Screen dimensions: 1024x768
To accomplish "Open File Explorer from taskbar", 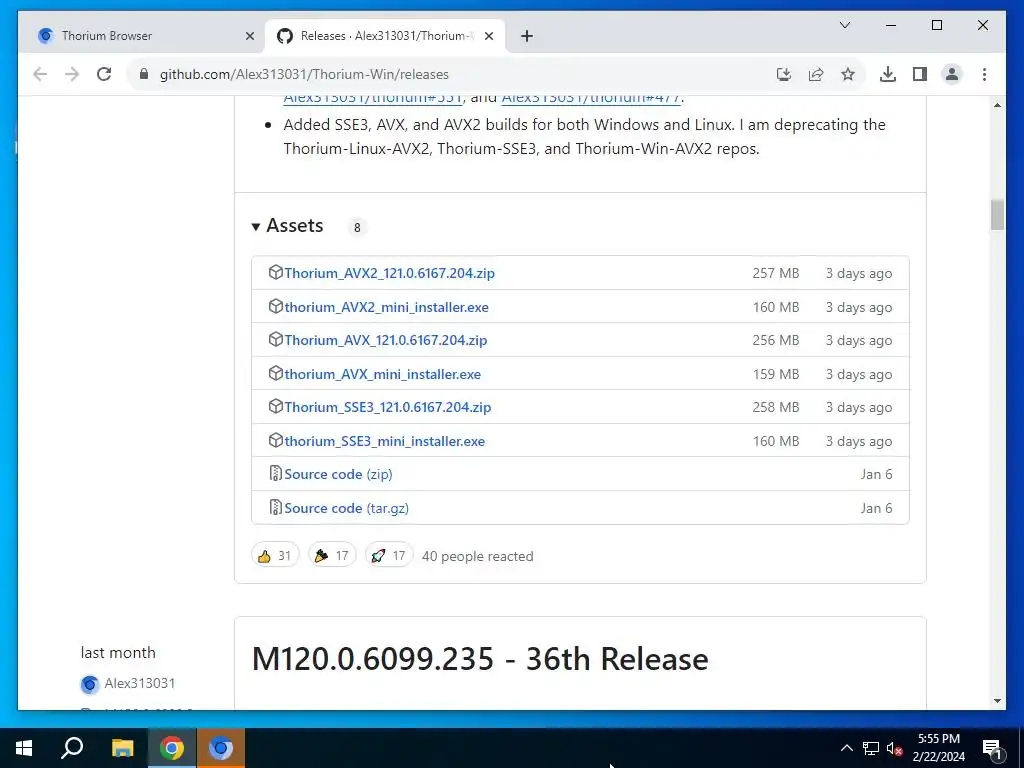I will [122, 748].
